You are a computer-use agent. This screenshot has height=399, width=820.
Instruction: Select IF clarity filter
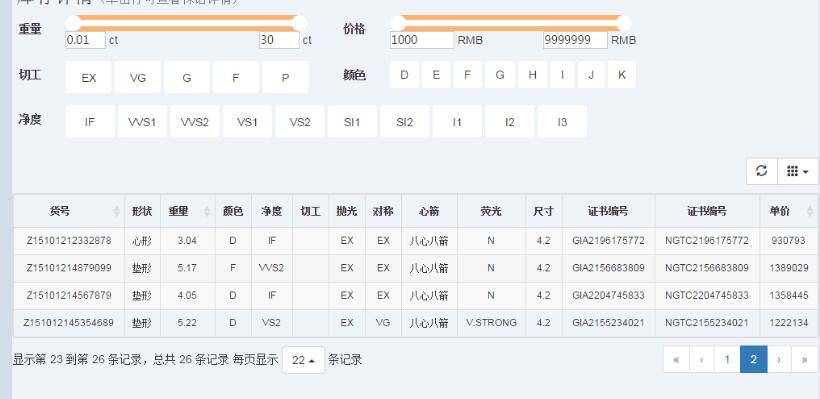pyautogui.click(x=90, y=122)
